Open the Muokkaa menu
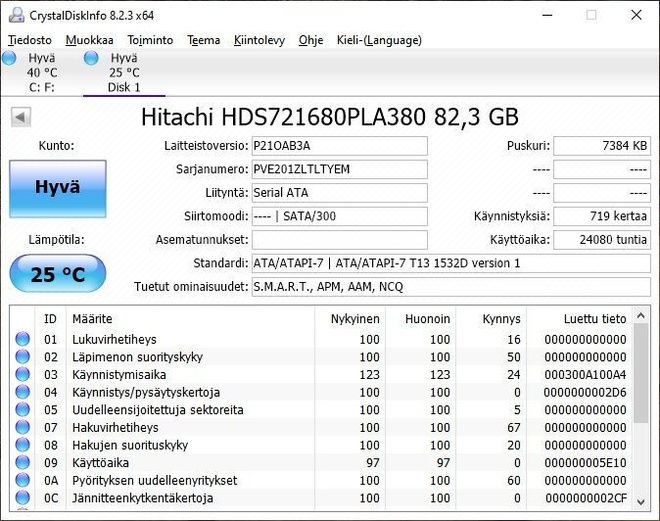 89,40
